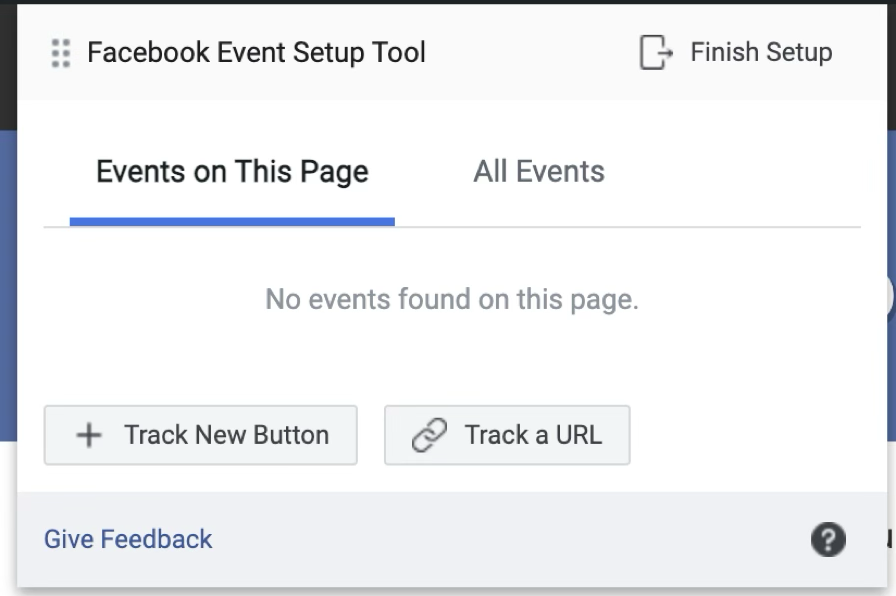
Task: Click the Finish Setup exit arrow icon
Action: click(655, 52)
